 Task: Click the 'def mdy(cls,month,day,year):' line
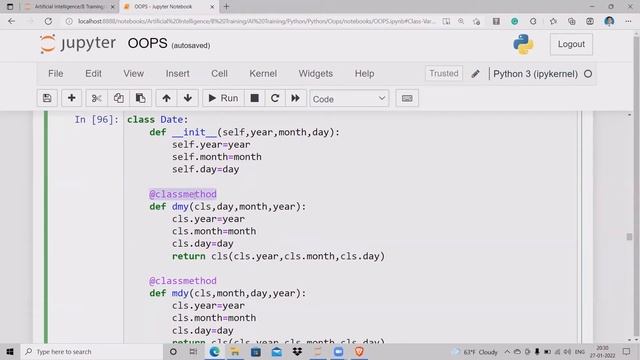(x=228, y=293)
